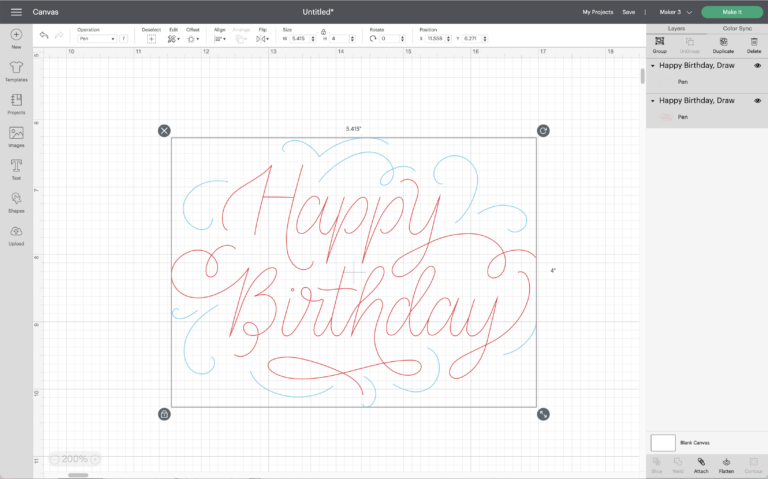Attach the selected layers
The height and width of the screenshot is (479, 768).
701,464
